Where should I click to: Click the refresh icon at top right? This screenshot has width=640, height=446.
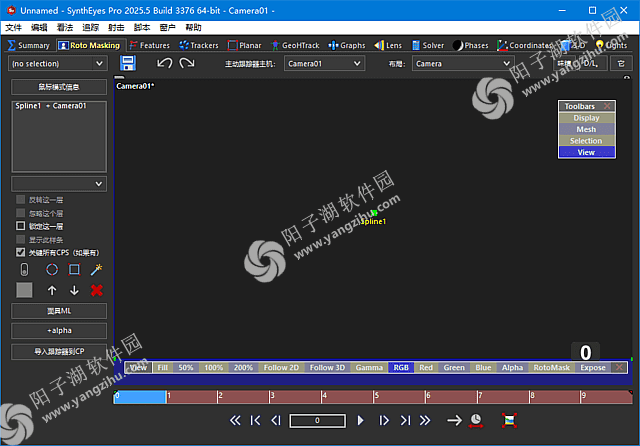pyautogui.click(x=621, y=64)
